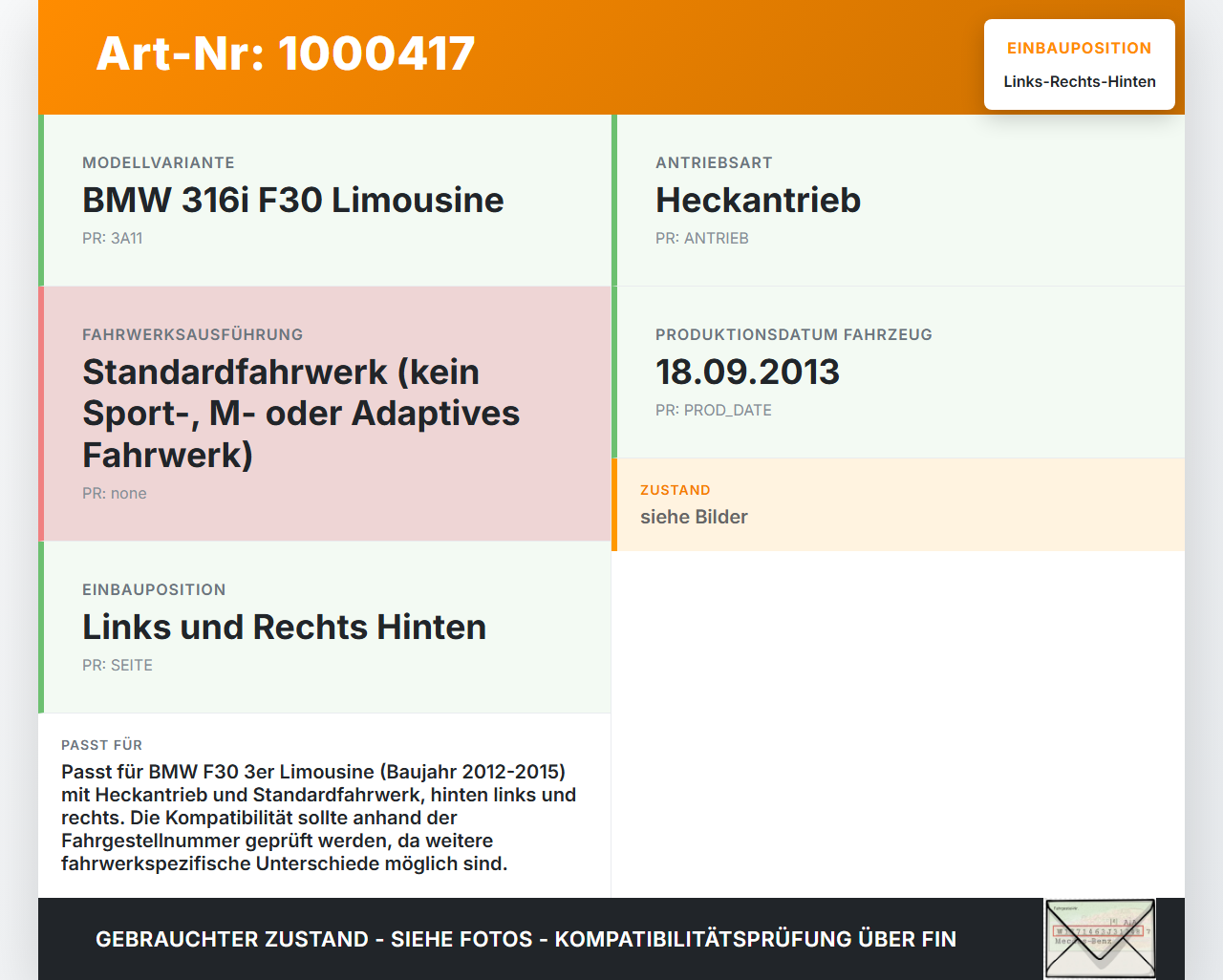Select the production date 18.09.2013
1223x980 pixels.
(x=747, y=372)
